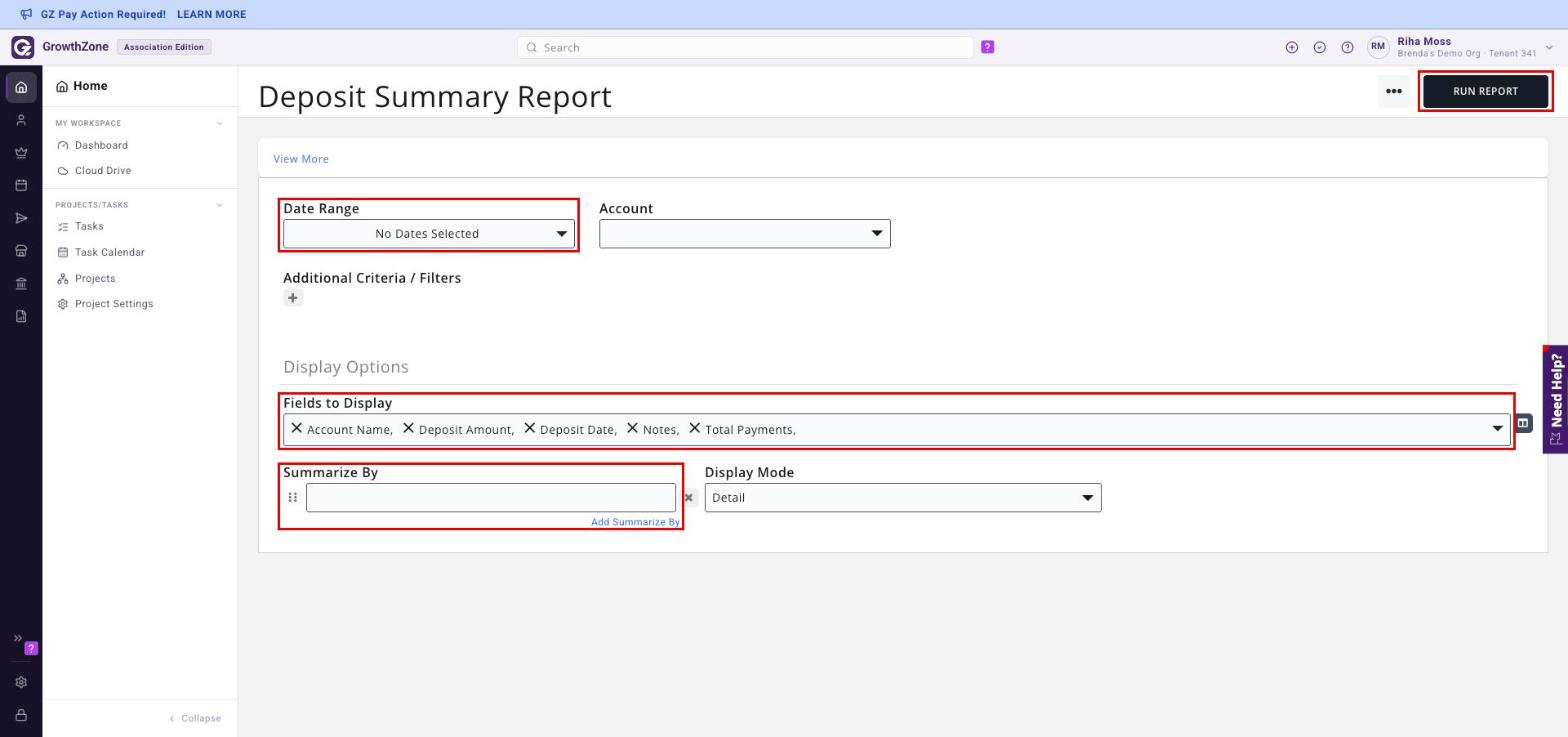1568x737 pixels.
Task: Open the calendar icon in the left rail
Action: click(x=21, y=186)
